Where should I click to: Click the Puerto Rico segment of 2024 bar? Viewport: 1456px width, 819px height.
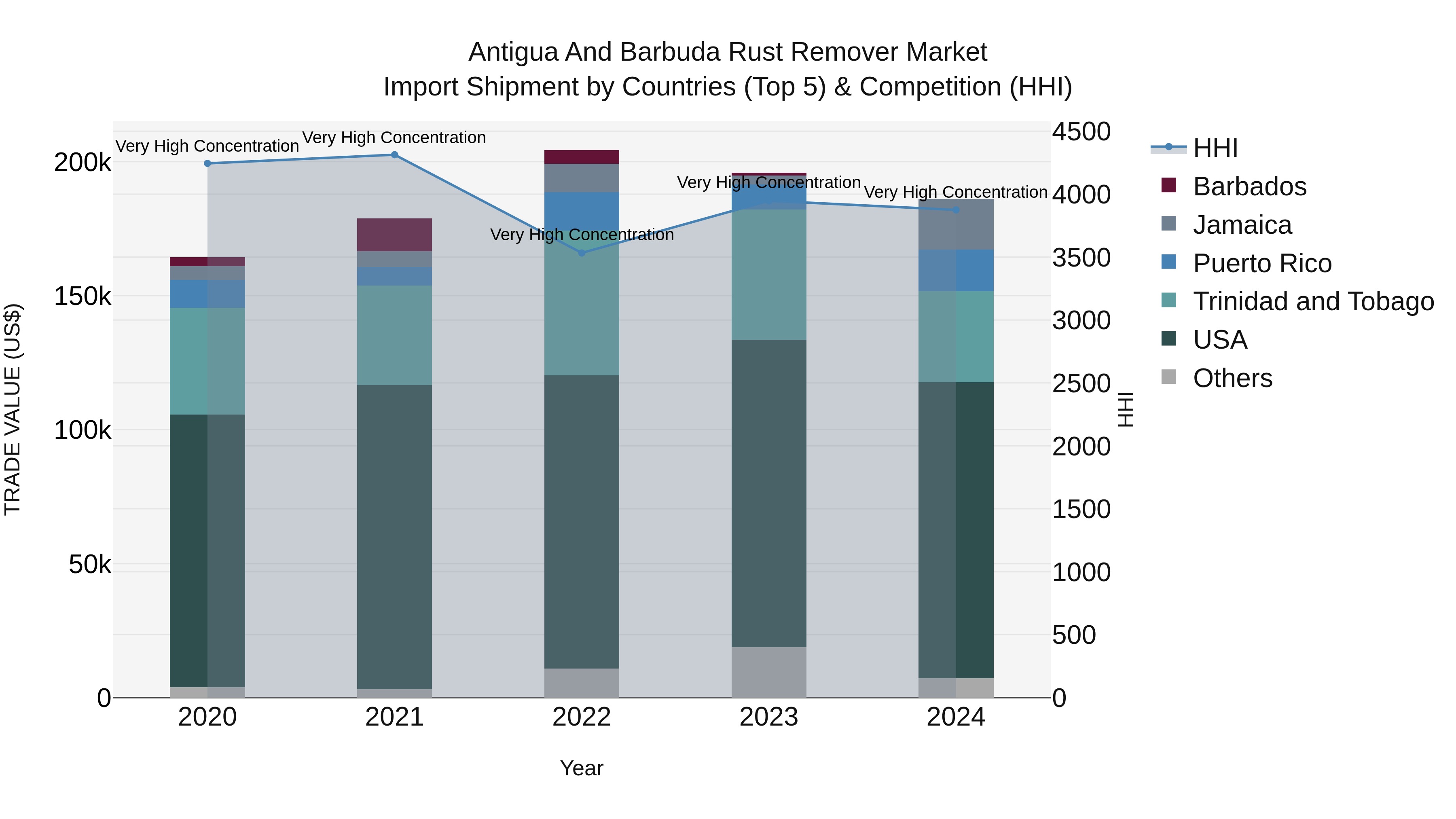pos(956,271)
